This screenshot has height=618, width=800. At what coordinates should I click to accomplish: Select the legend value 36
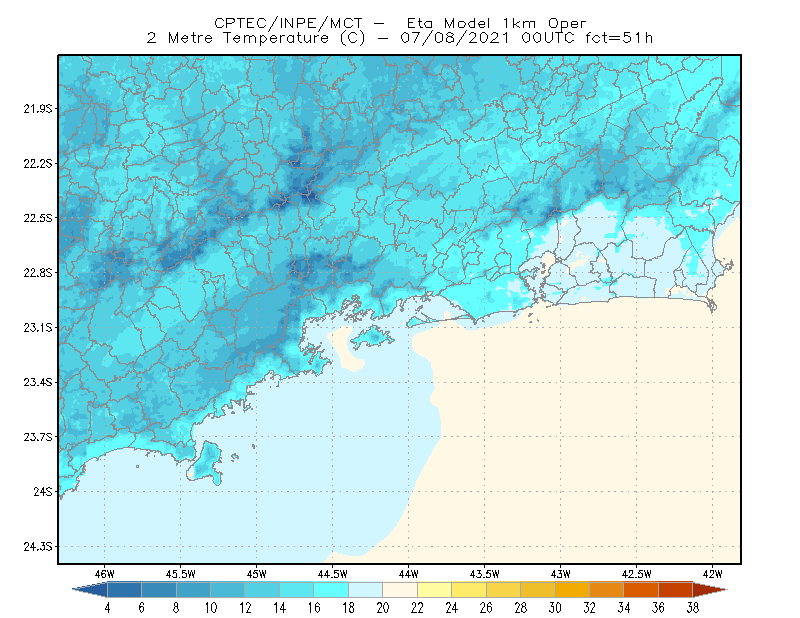[658, 608]
